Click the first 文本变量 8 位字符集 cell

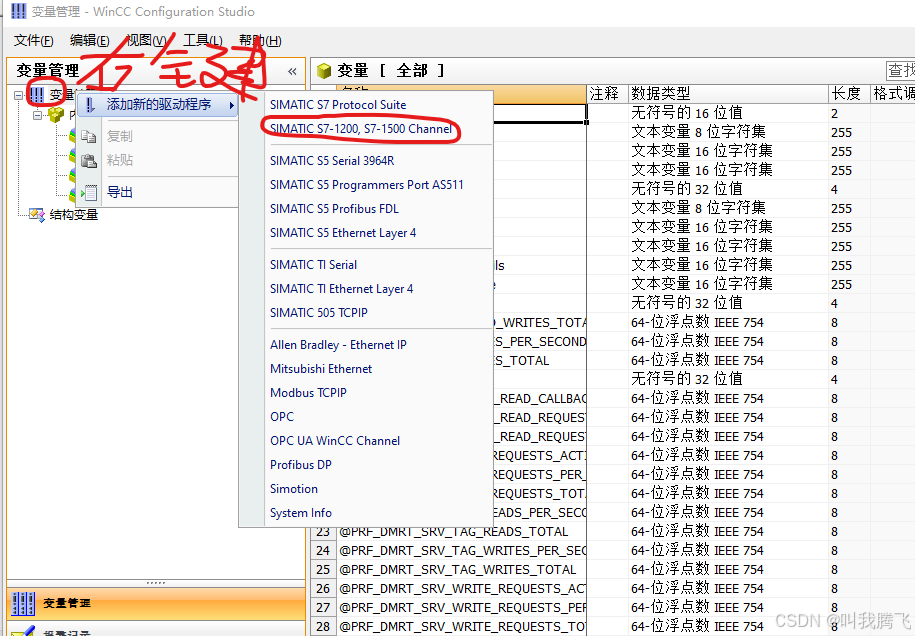[x=728, y=132]
